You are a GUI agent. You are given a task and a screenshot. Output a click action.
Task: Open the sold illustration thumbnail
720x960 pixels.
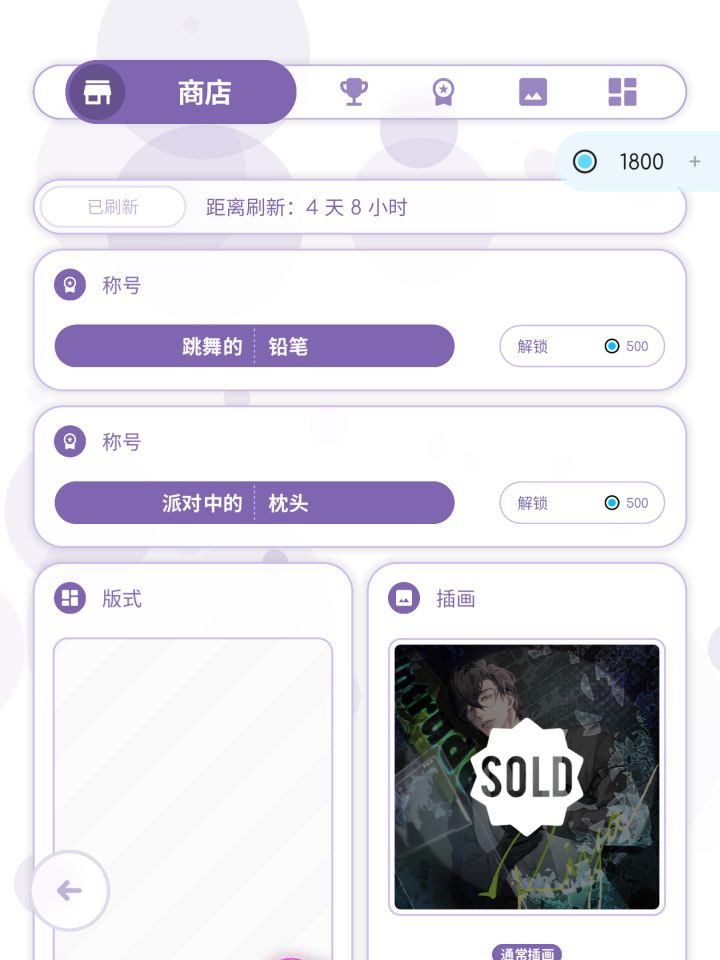point(527,777)
